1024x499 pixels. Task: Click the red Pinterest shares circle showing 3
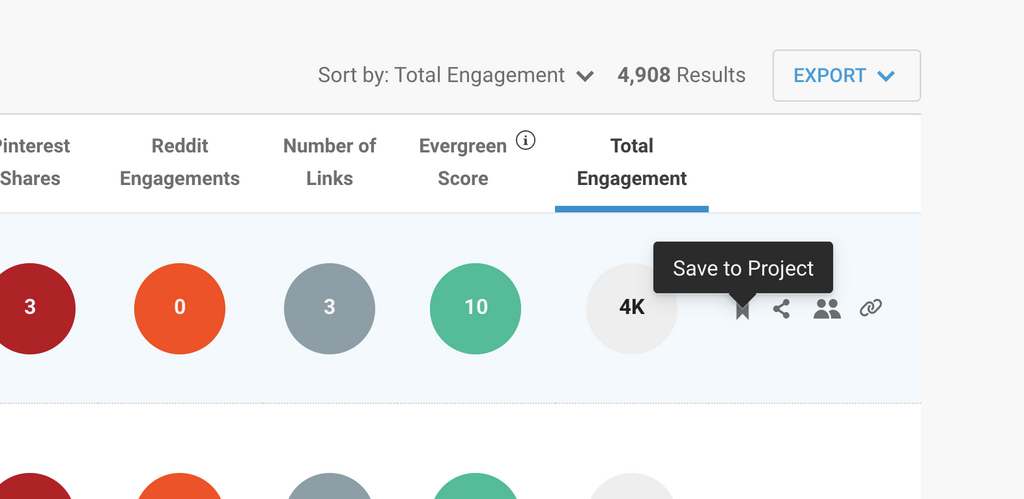coord(30,308)
